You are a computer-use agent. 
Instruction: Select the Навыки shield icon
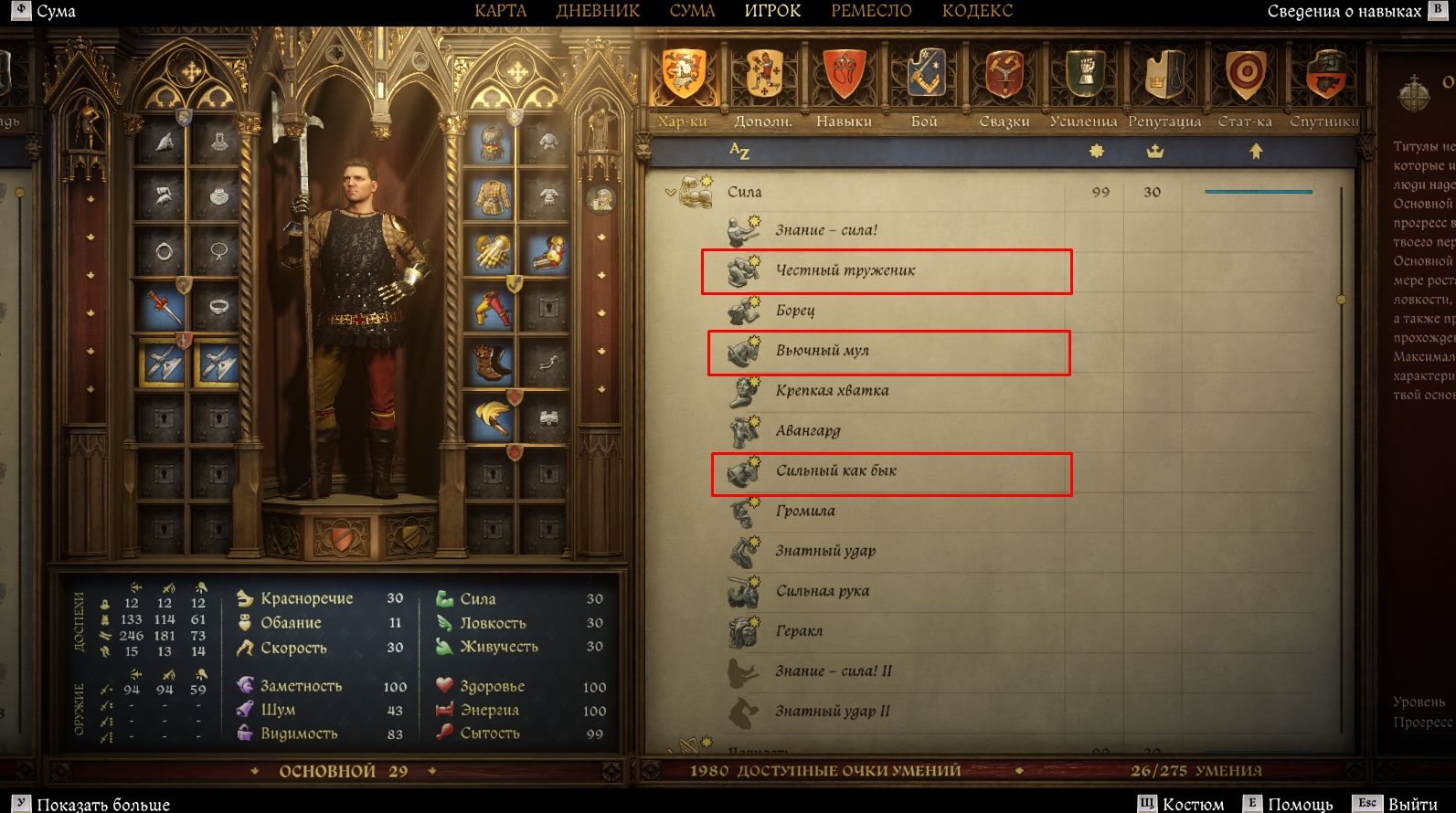[x=844, y=74]
